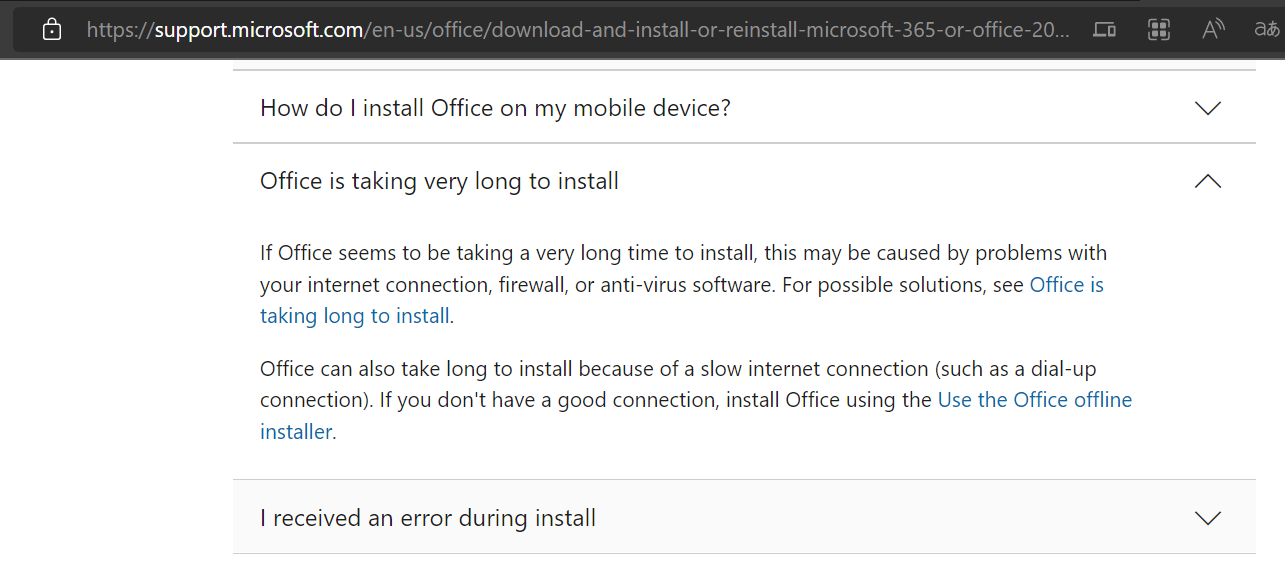The image size is (1285, 586).
Task: Select the 'I received an error during install' heading
Action: (x=428, y=518)
